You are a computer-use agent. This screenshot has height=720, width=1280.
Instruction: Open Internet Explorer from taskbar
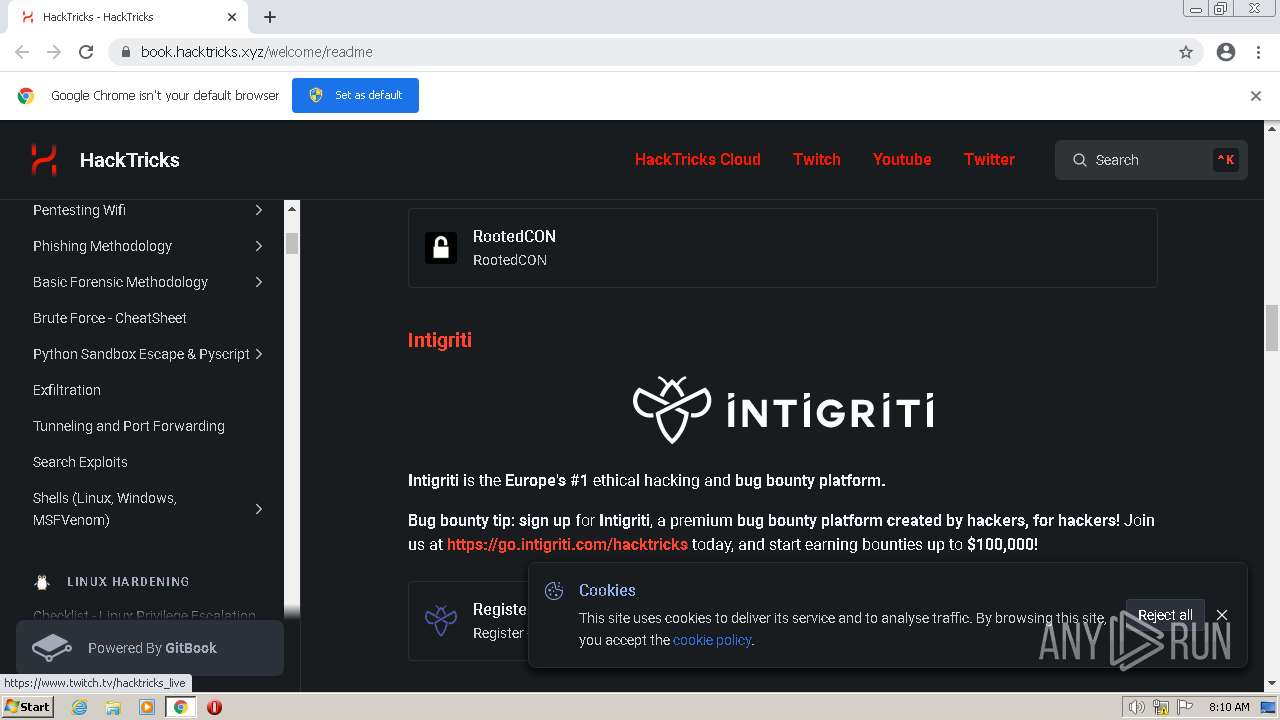80,707
